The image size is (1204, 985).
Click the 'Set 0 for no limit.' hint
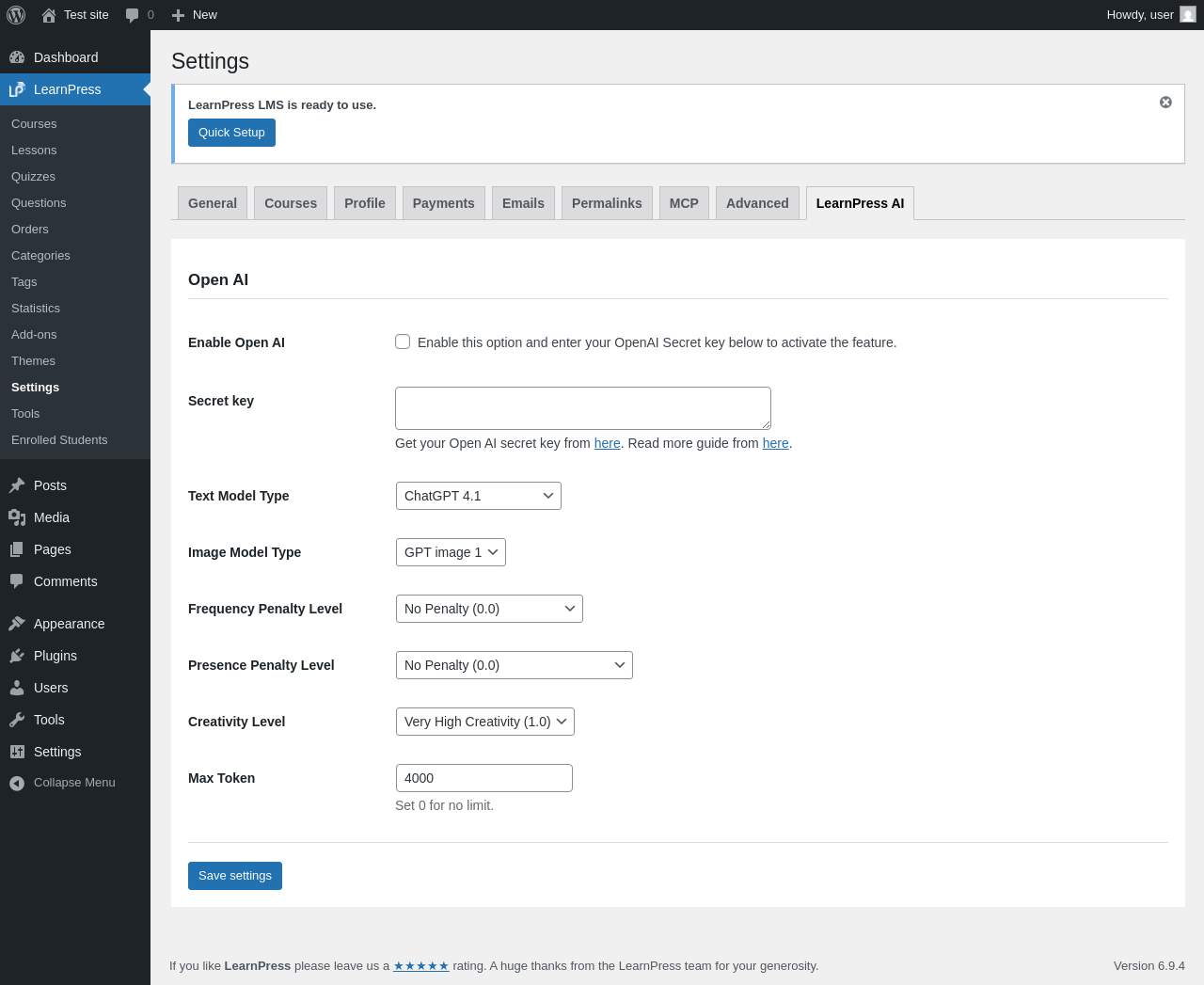click(x=444, y=805)
